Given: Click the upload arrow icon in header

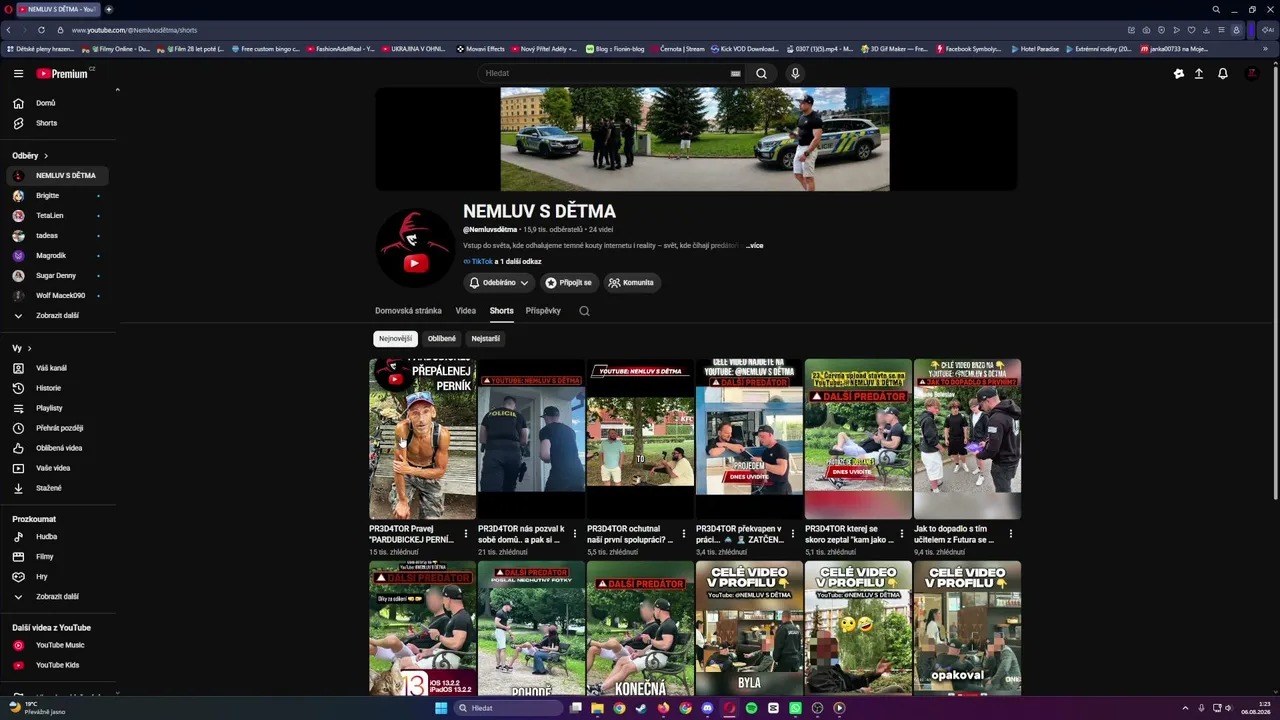Looking at the screenshot, I should click(1199, 73).
